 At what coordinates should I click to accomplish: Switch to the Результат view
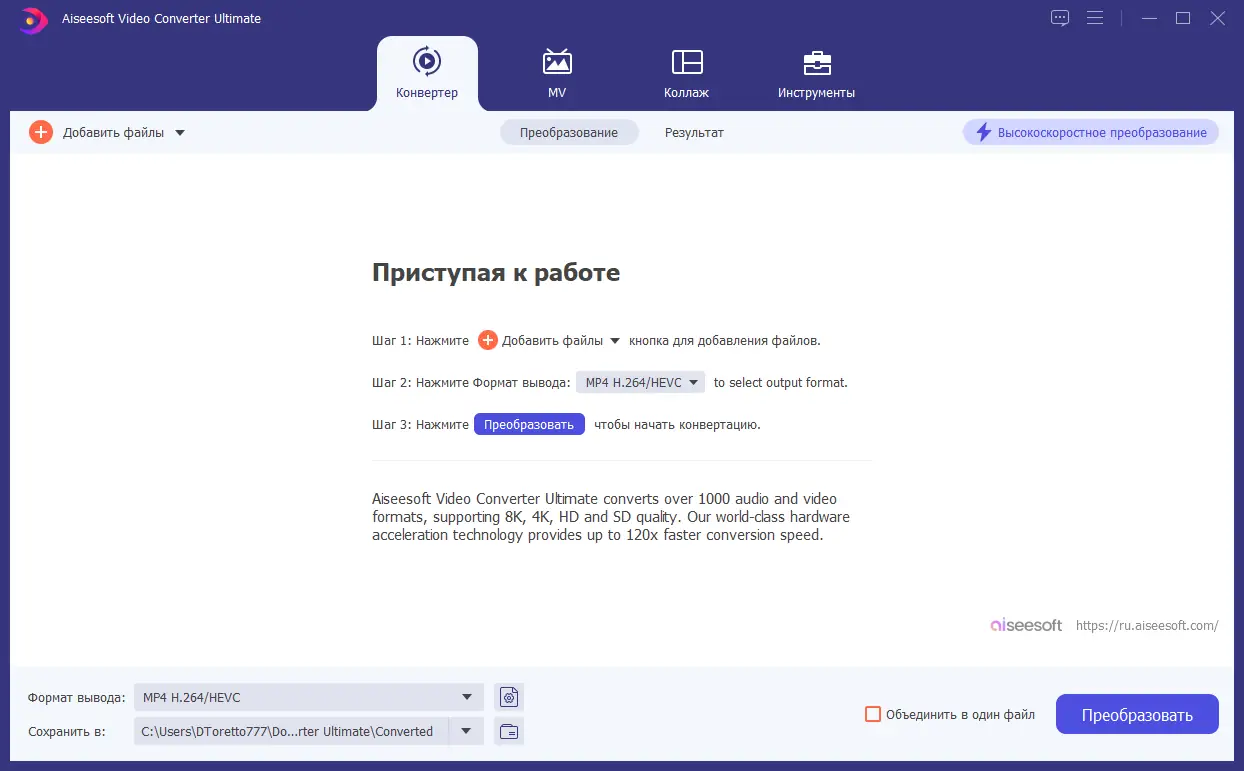[x=694, y=131]
